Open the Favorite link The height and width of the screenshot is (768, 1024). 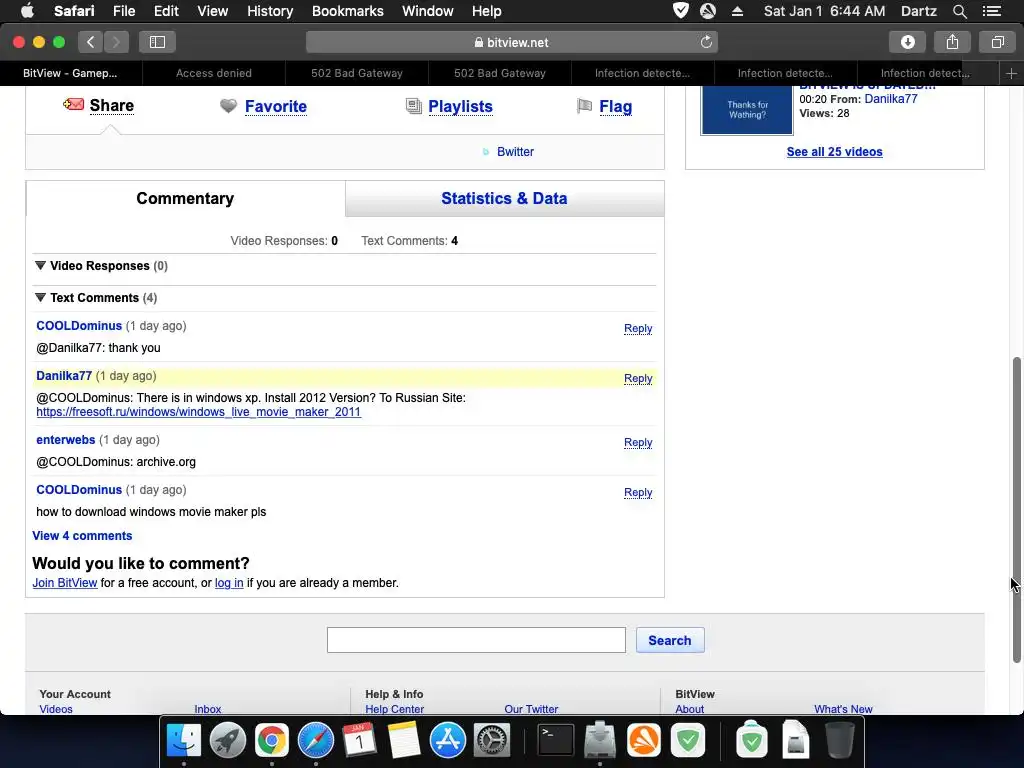pos(276,106)
